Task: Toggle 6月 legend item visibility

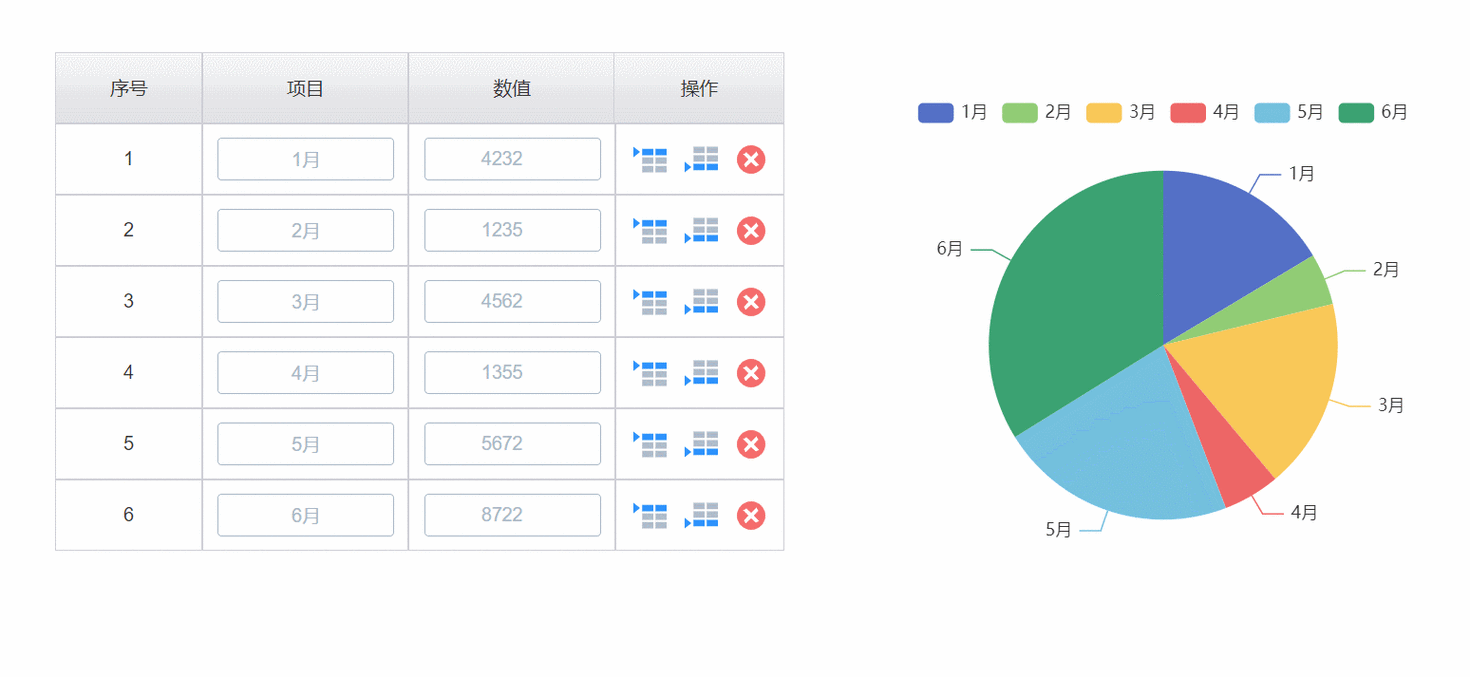Action: point(1373,112)
